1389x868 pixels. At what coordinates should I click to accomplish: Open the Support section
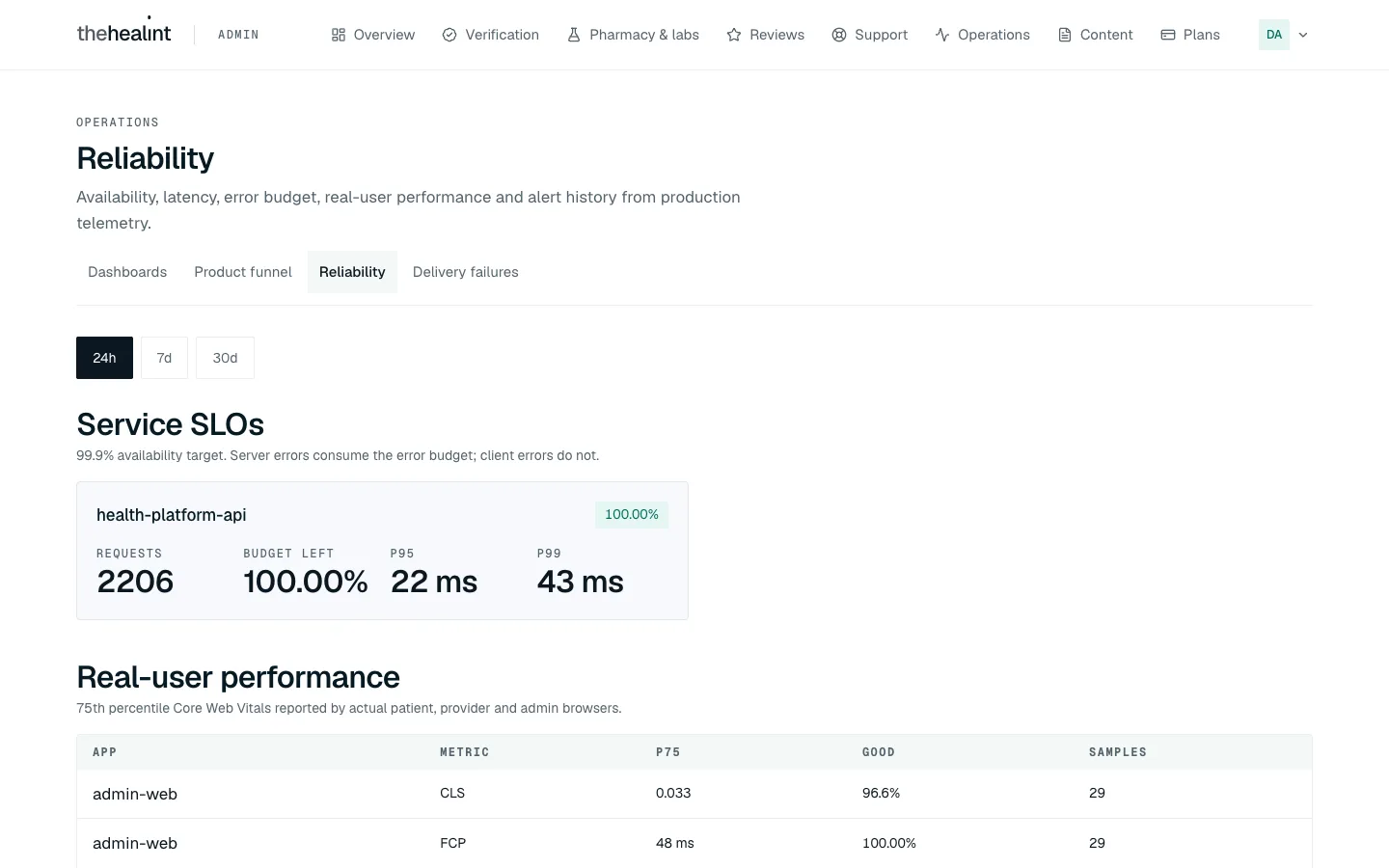870,35
